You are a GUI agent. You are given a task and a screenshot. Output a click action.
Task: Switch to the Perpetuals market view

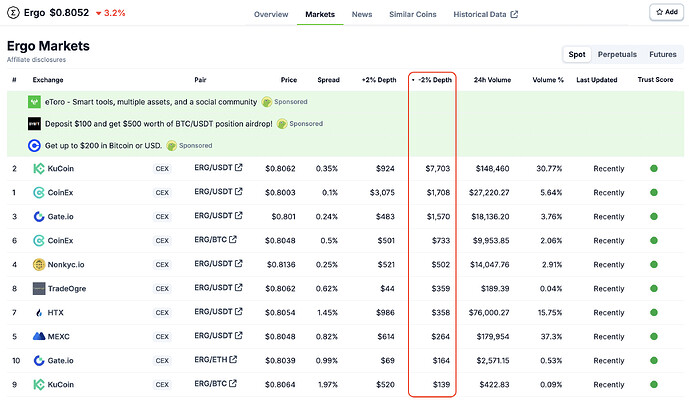(616, 55)
